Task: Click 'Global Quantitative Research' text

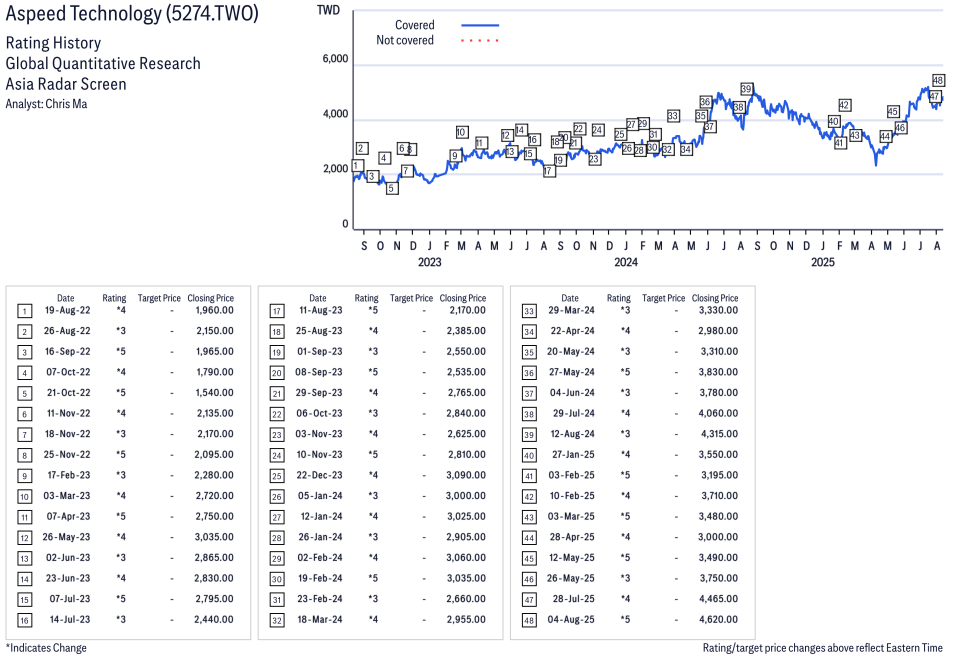Action: pyautogui.click(x=103, y=63)
